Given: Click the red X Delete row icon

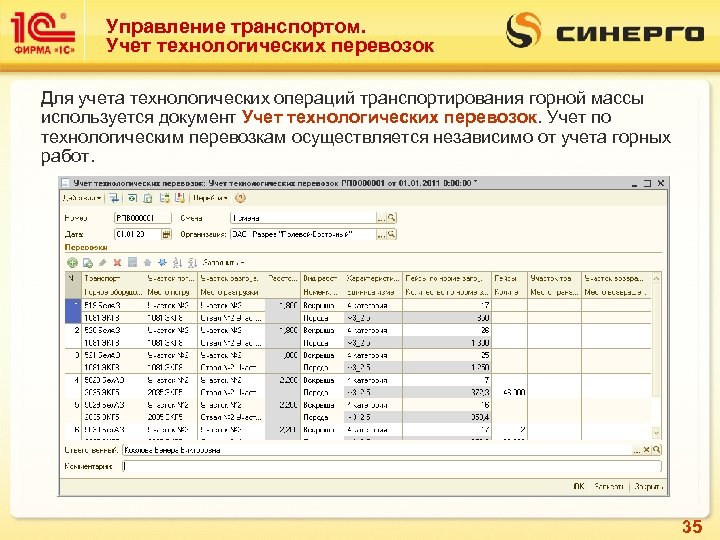Looking at the screenshot, I should pos(118,263).
